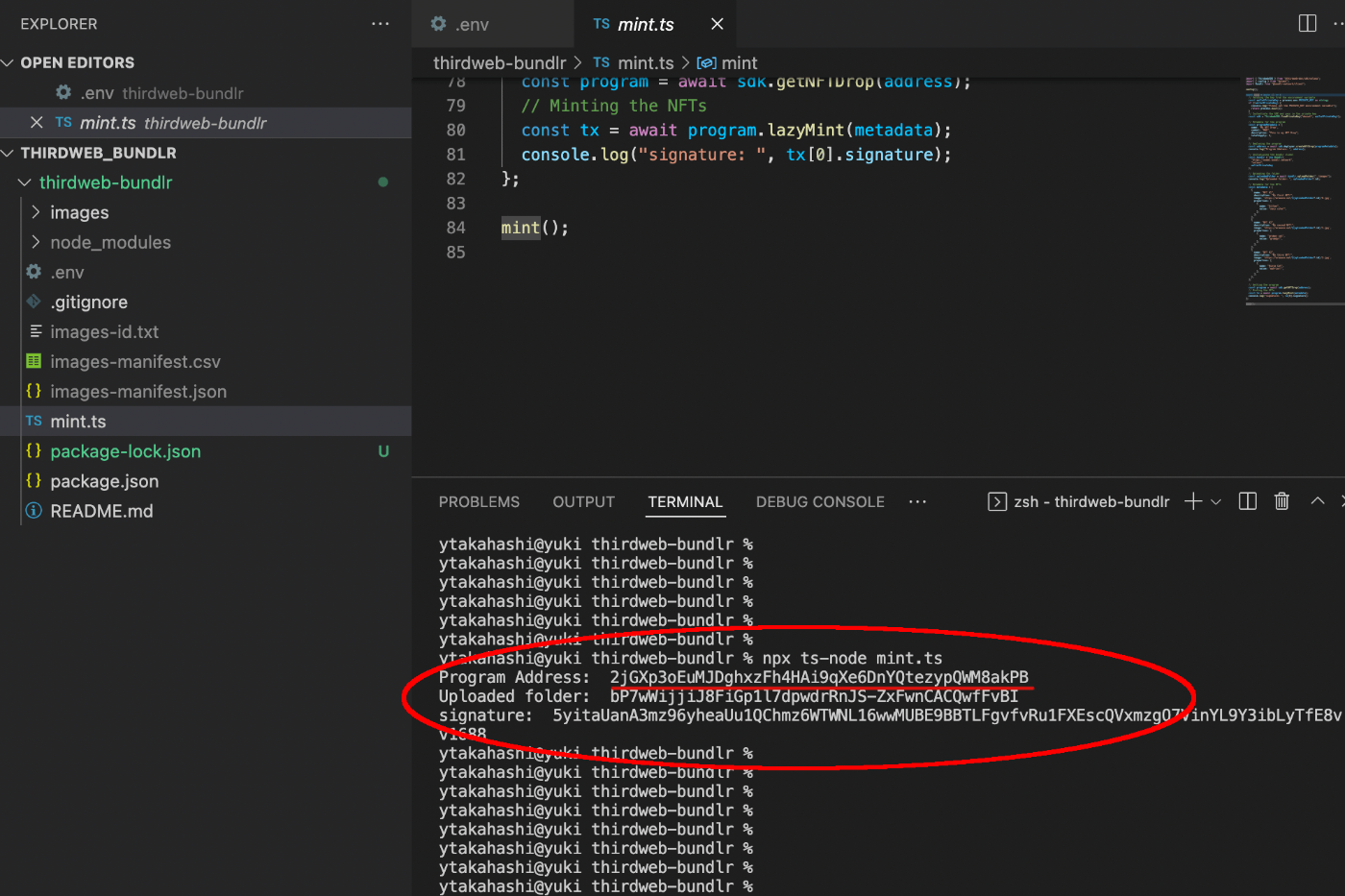Collapse the thirdweb-bundlr folder

[x=25, y=182]
